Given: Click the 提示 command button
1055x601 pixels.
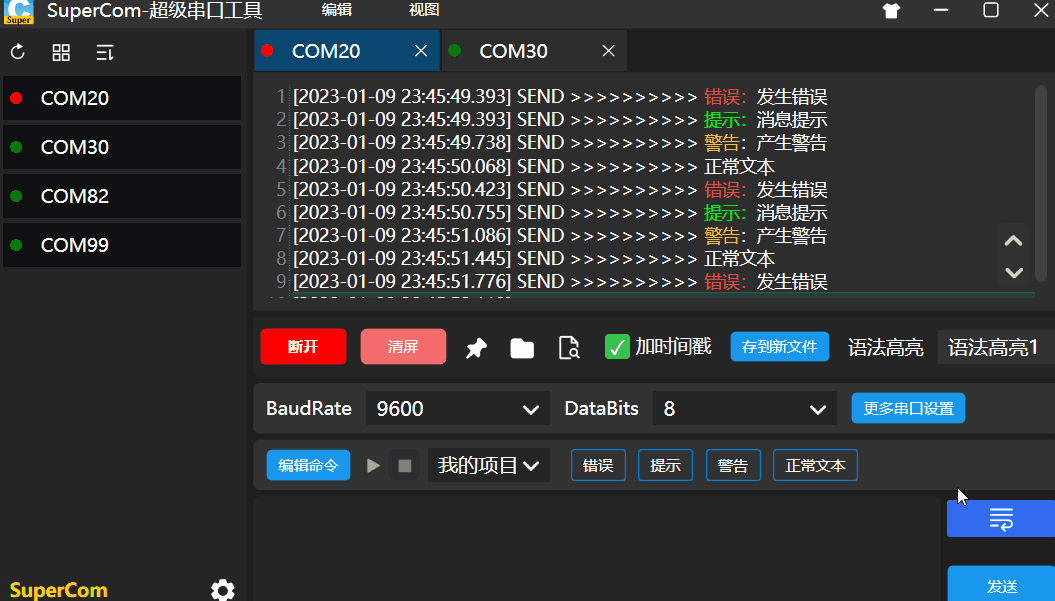Looking at the screenshot, I should pos(665,465).
